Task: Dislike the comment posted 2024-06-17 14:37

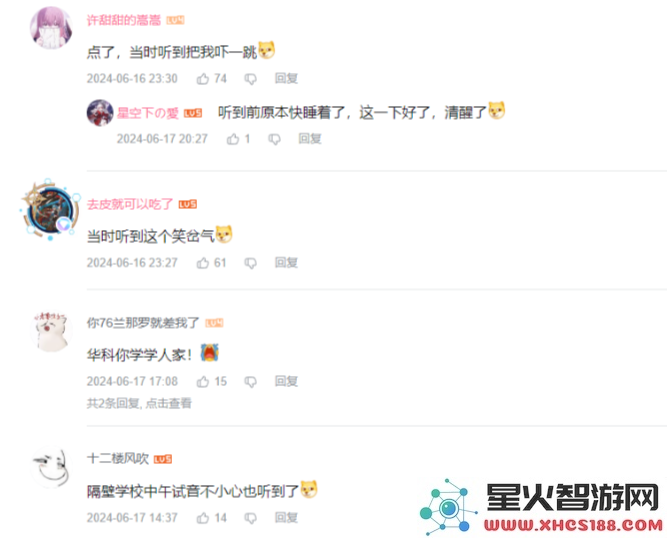Action: [251, 518]
